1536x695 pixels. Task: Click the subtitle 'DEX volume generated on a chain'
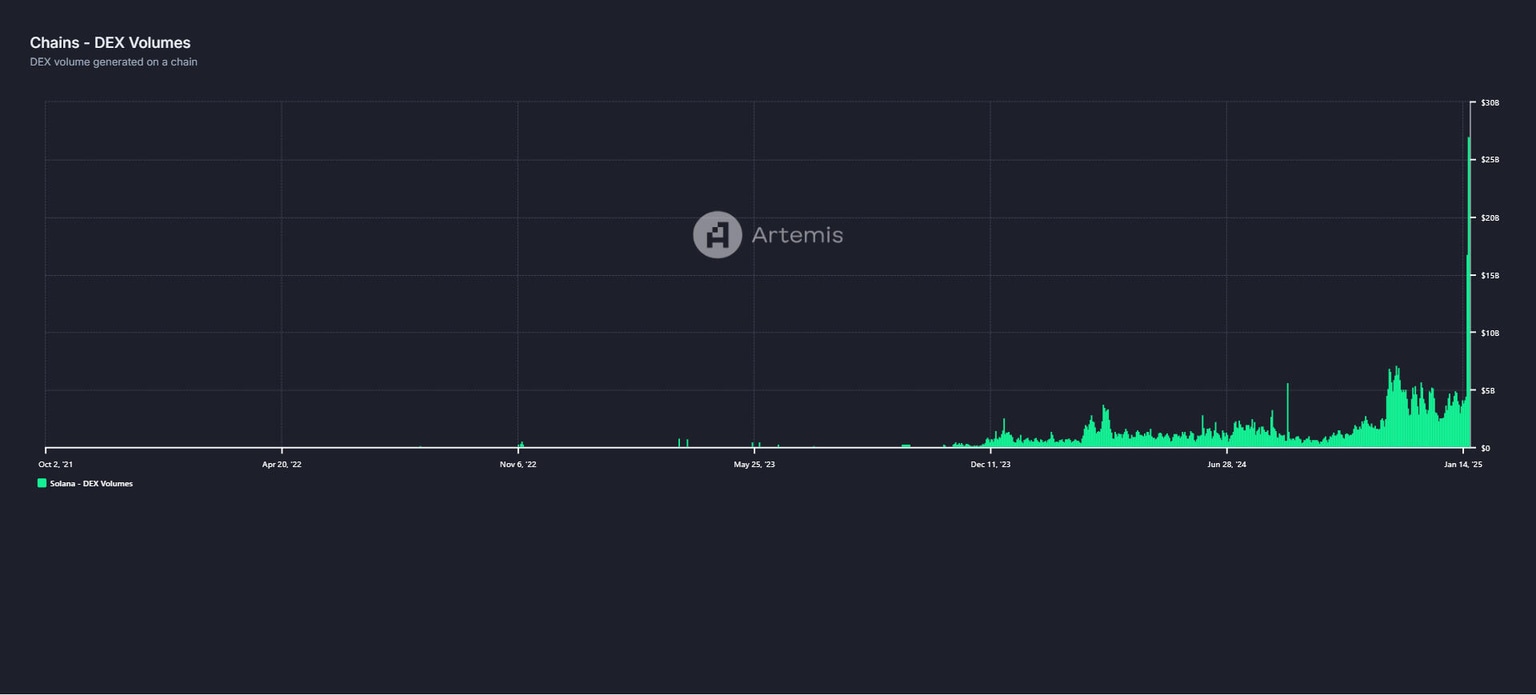[113, 61]
